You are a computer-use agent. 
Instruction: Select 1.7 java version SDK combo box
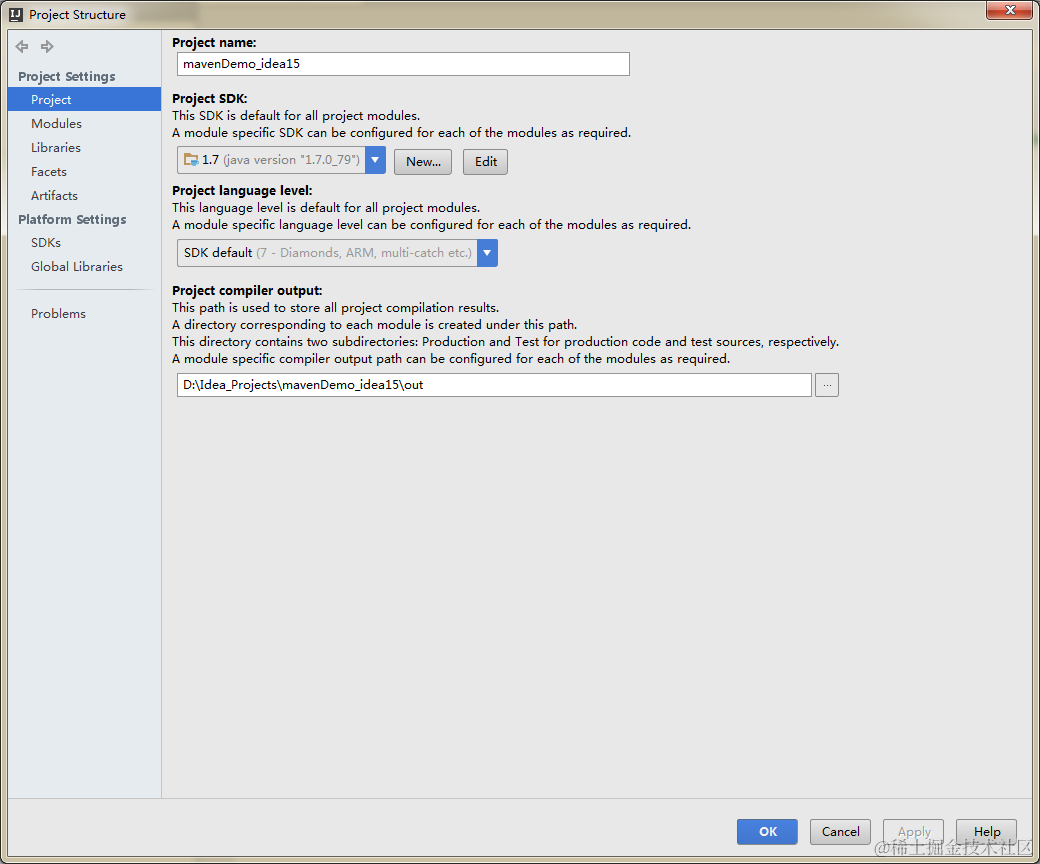pos(281,160)
